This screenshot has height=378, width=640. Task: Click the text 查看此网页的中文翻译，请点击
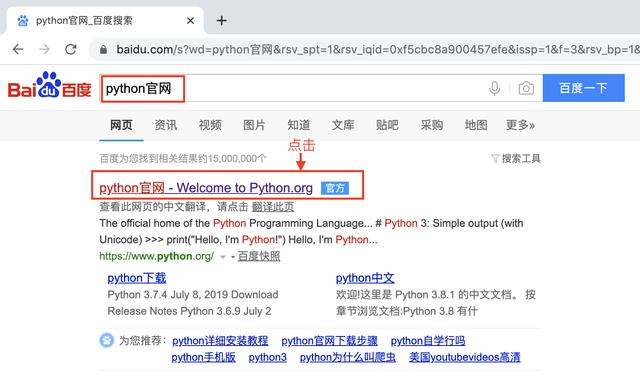[173, 207]
